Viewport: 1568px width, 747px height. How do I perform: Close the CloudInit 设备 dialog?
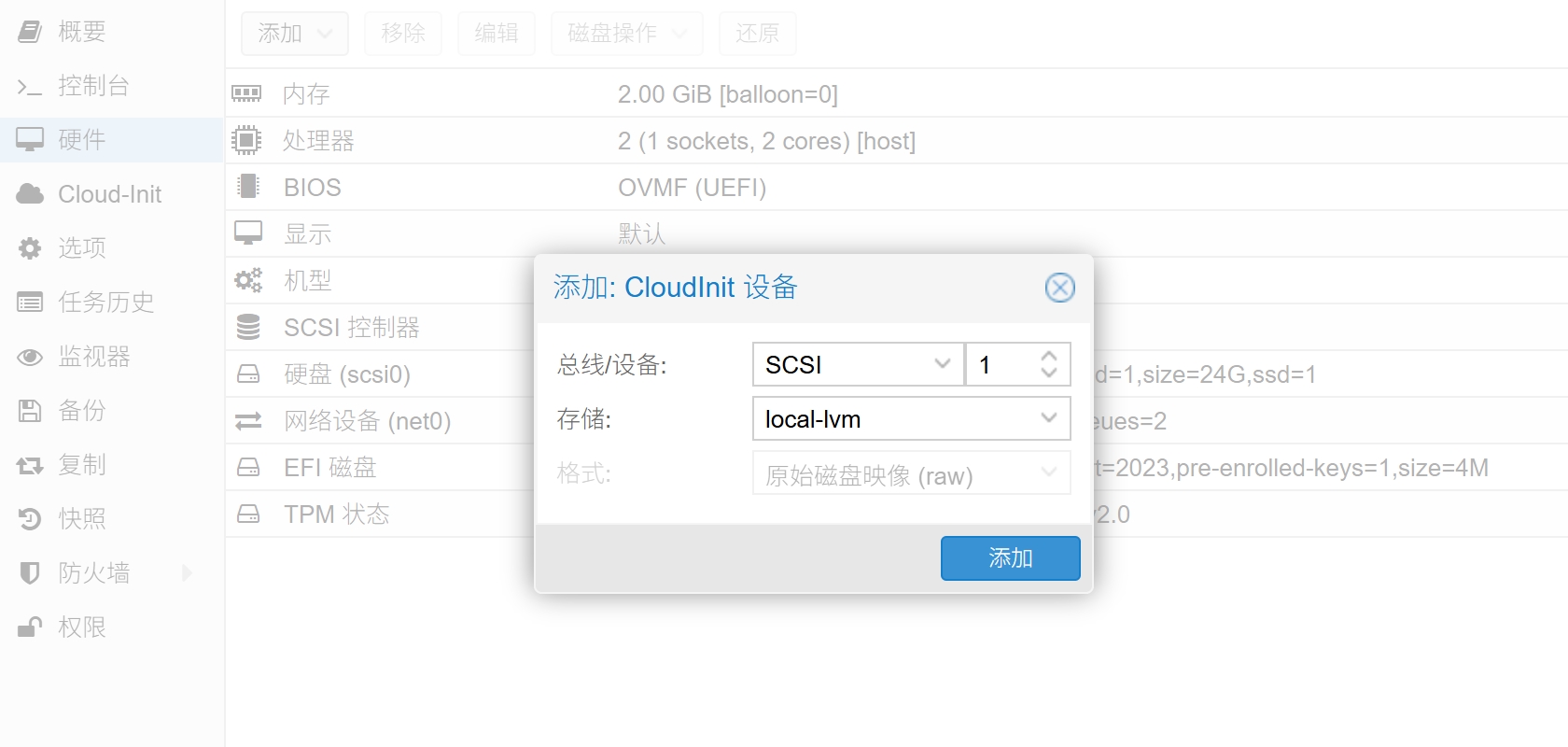(1059, 288)
